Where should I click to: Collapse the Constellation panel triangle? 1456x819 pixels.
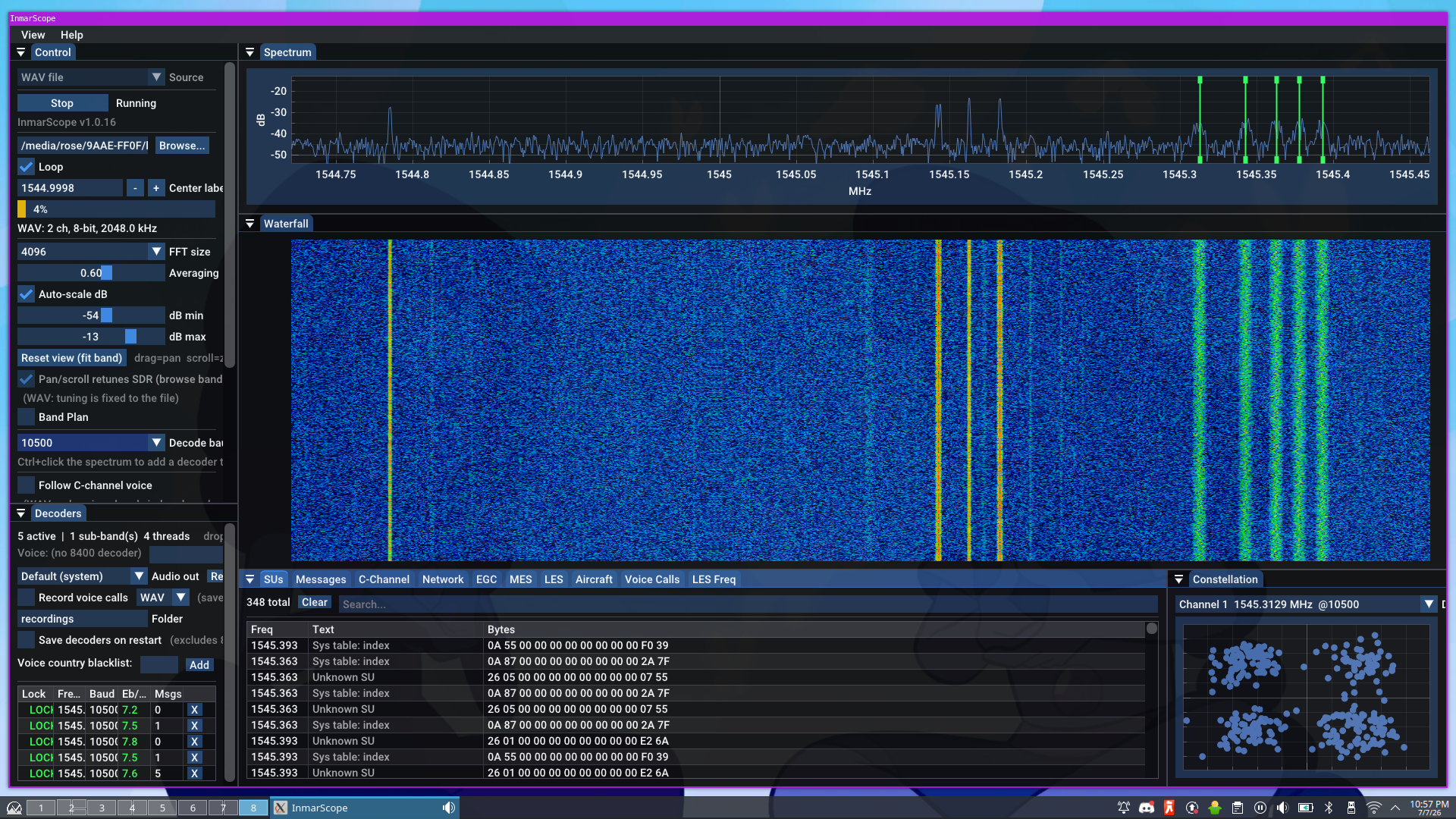pyautogui.click(x=1178, y=579)
